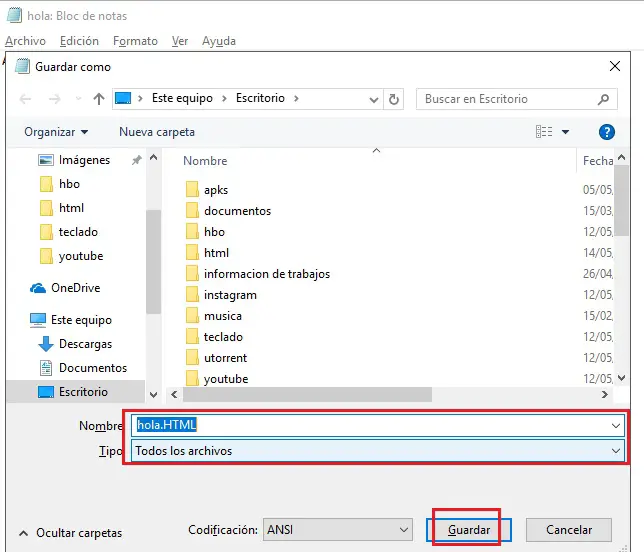Open Ayuda menu in Bloc de notas
The image size is (644, 552).
click(219, 41)
